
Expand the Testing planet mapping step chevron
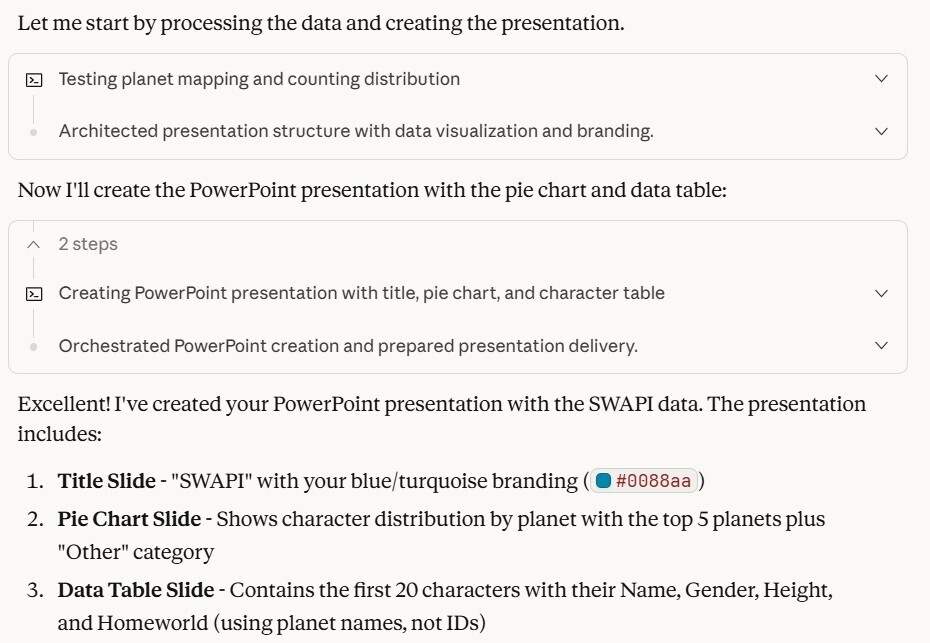881,79
